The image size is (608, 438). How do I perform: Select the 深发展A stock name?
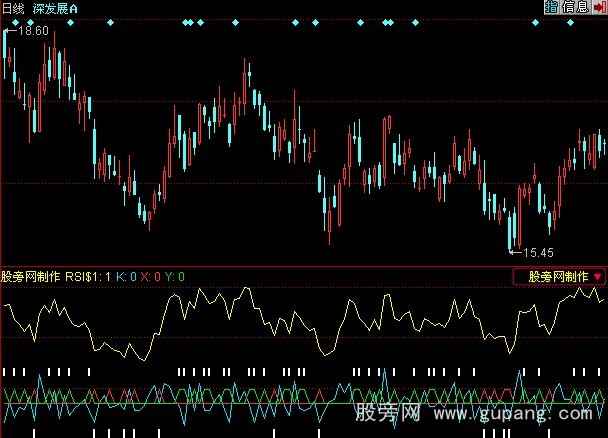[x=55, y=9]
